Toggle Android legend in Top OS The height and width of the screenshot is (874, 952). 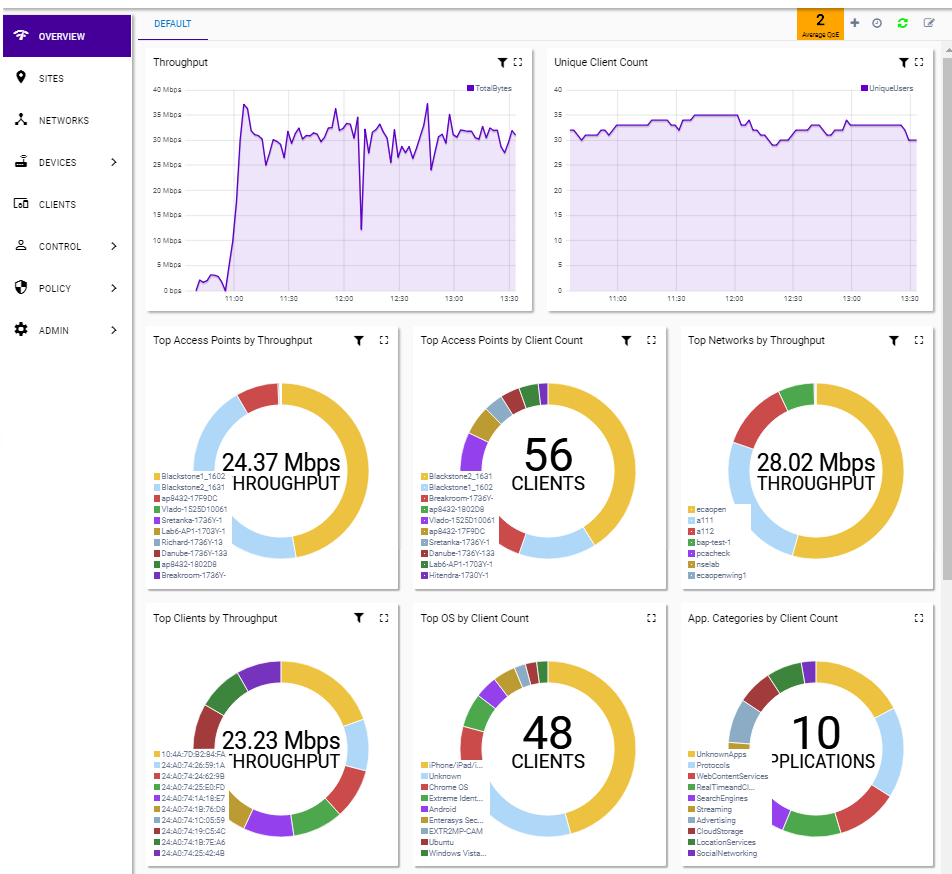tap(438, 809)
